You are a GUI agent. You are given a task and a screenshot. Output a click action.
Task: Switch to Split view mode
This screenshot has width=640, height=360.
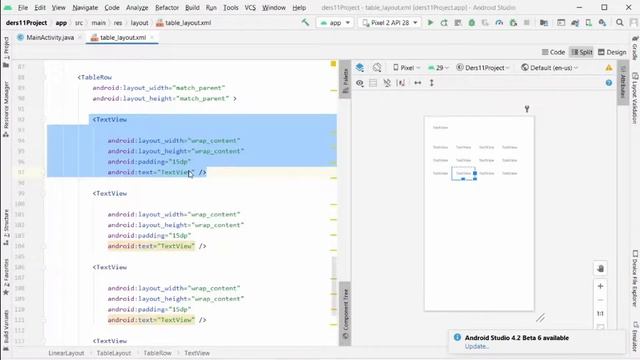(582, 52)
